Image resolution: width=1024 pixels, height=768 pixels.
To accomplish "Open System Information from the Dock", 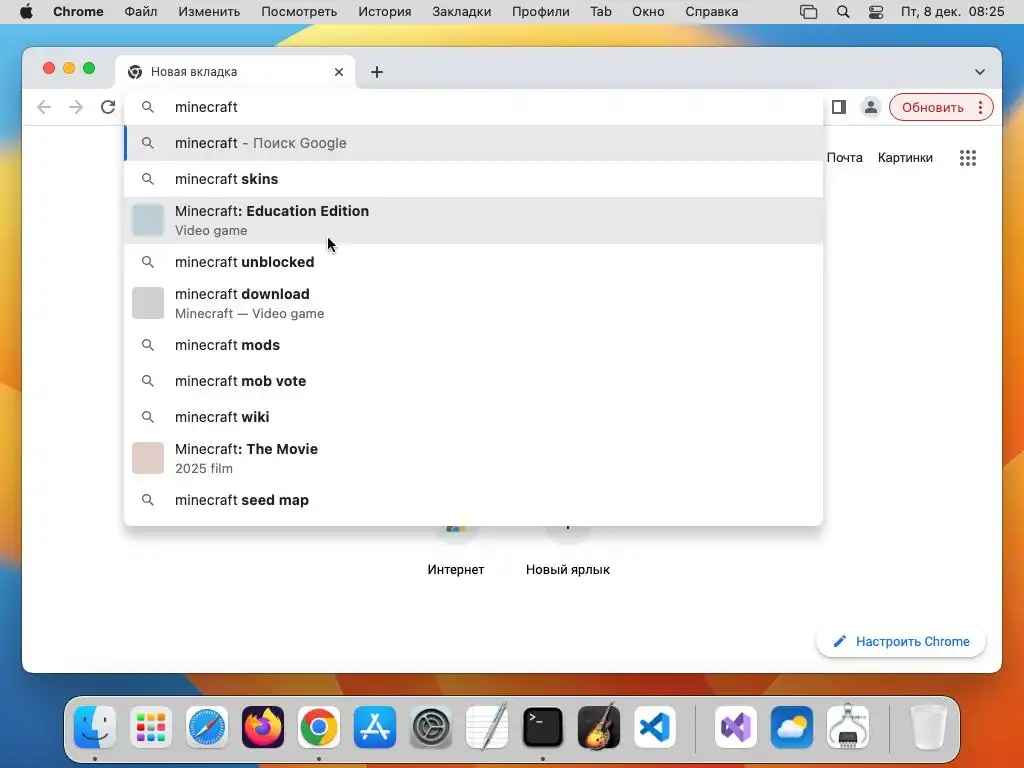I will [848, 727].
